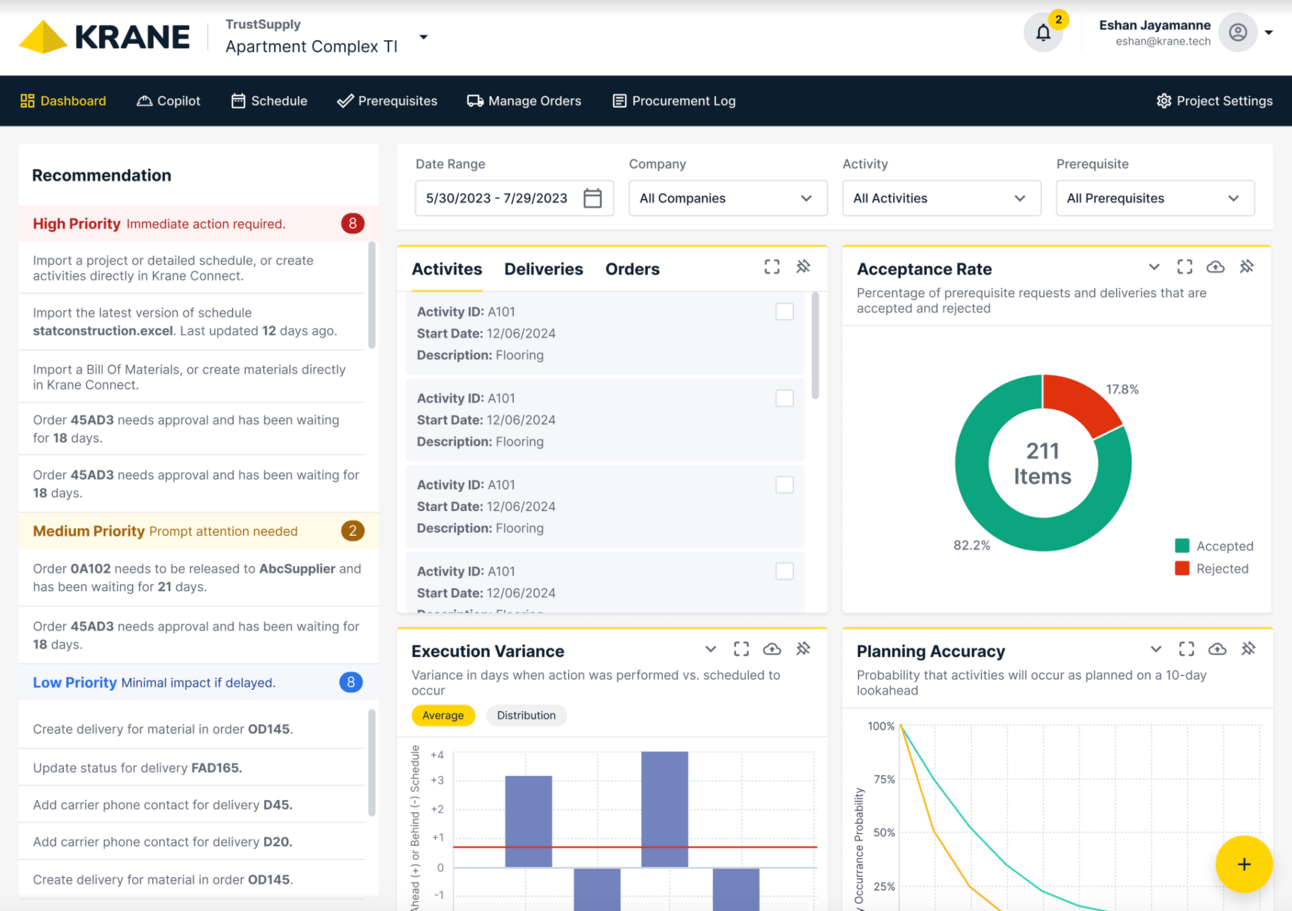
Task: Unpin the Execution Variance widget
Action: [803, 649]
